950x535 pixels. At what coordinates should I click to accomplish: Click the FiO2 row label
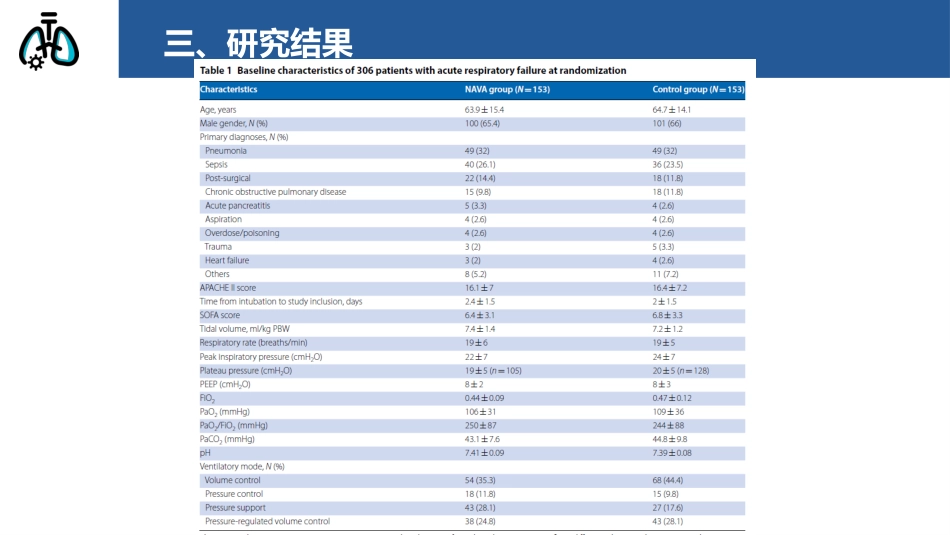point(207,398)
